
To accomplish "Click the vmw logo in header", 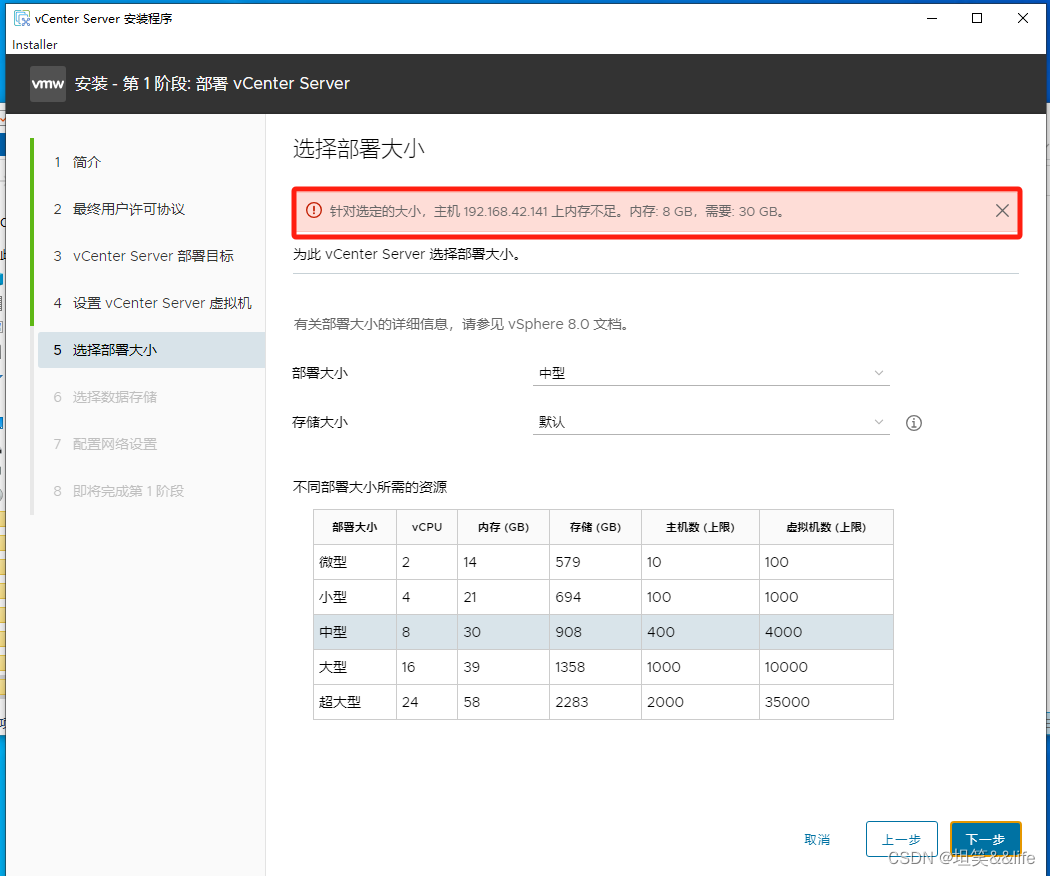I will 48,84.
